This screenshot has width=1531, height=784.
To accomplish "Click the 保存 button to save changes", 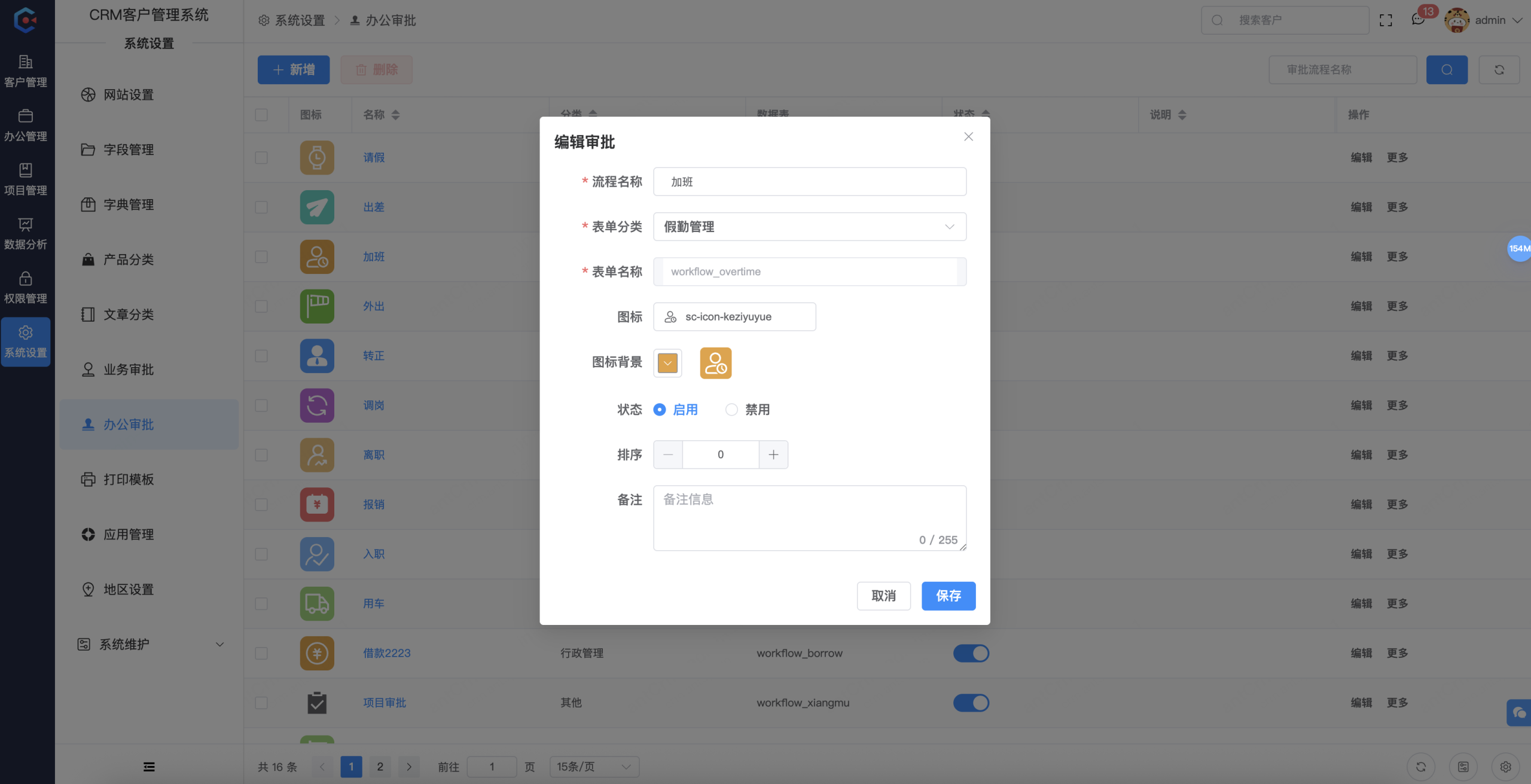I will tap(948, 596).
